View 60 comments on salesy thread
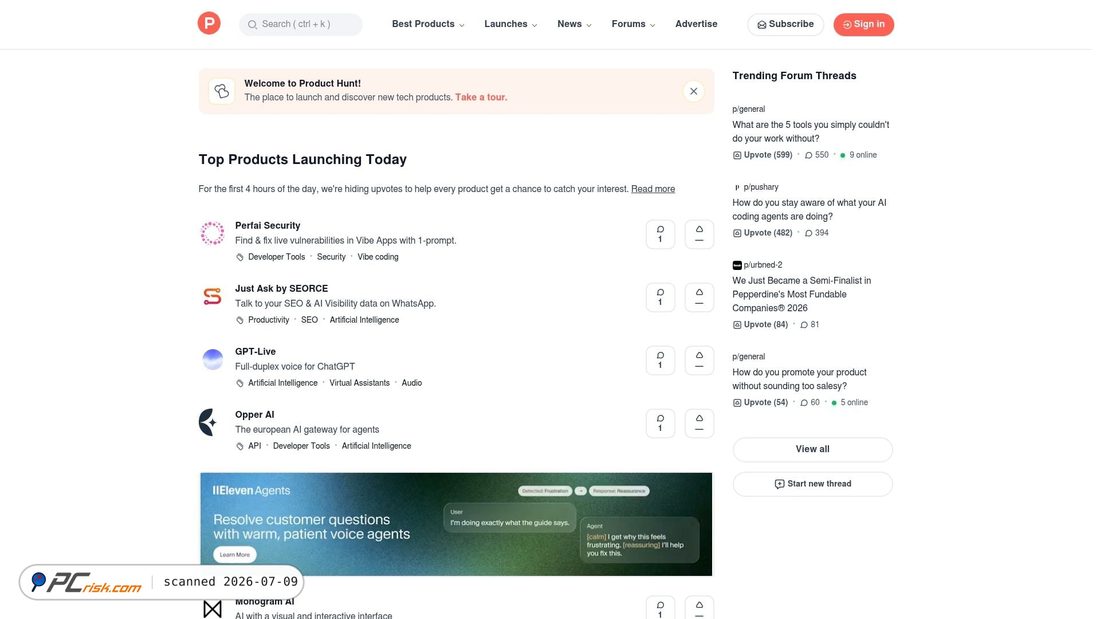The height and width of the screenshot is (619, 1100). [x=810, y=403]
